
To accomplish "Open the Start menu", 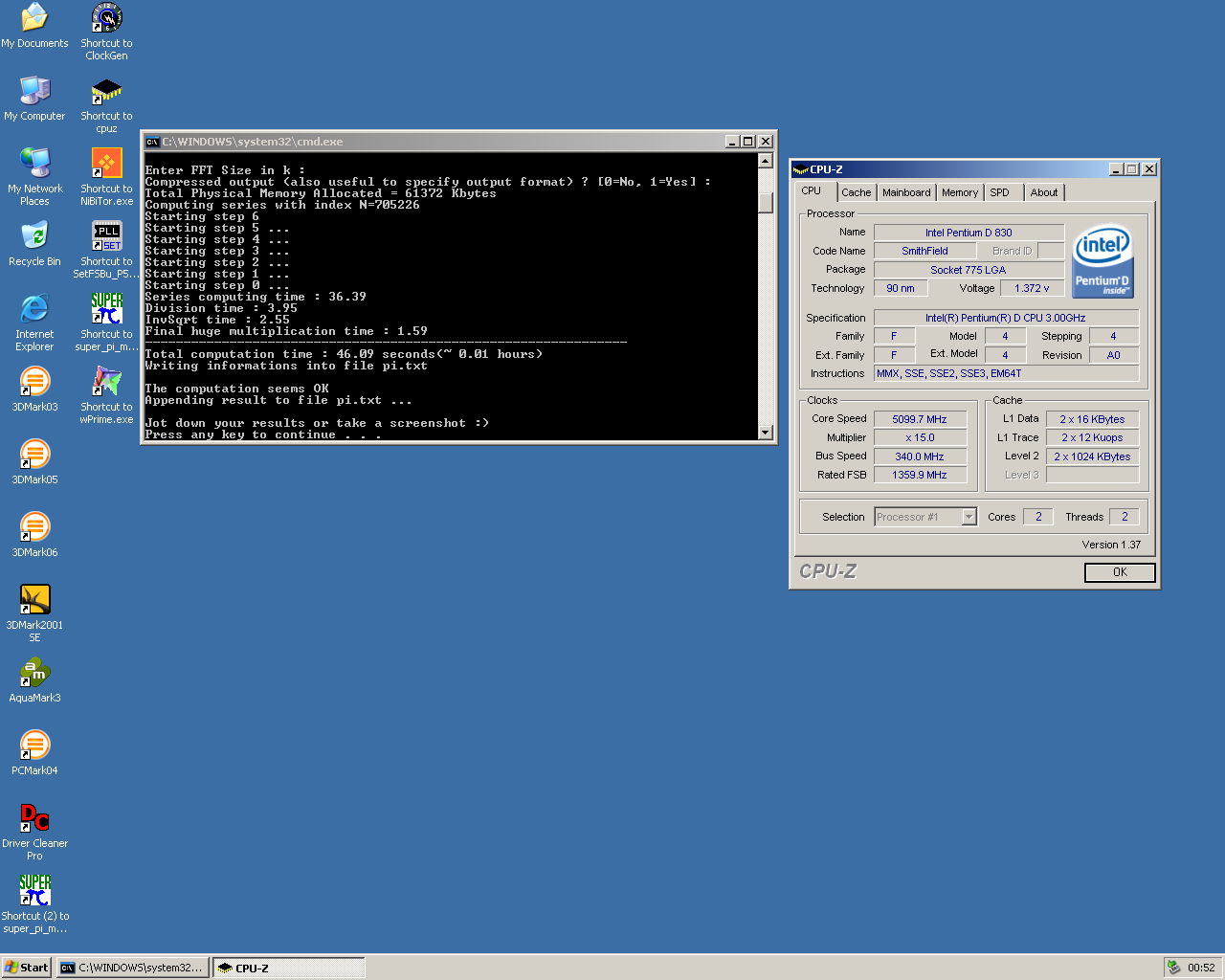I will click(x=27, y=968).
